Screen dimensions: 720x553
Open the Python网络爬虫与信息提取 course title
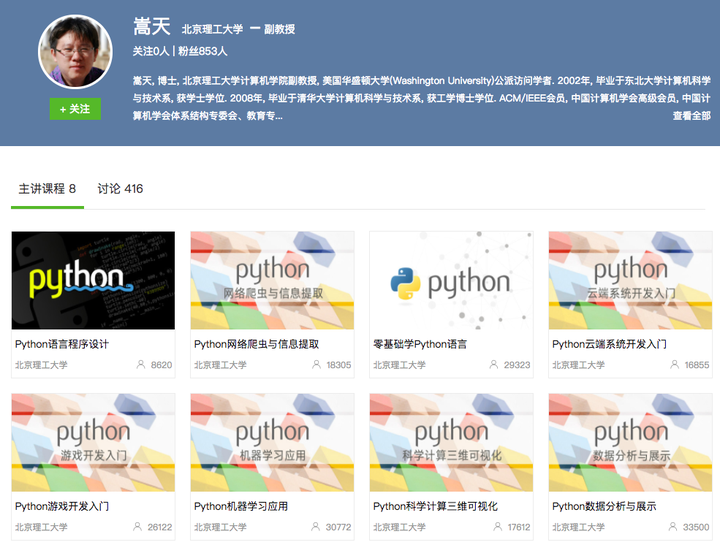click(256, 344)
